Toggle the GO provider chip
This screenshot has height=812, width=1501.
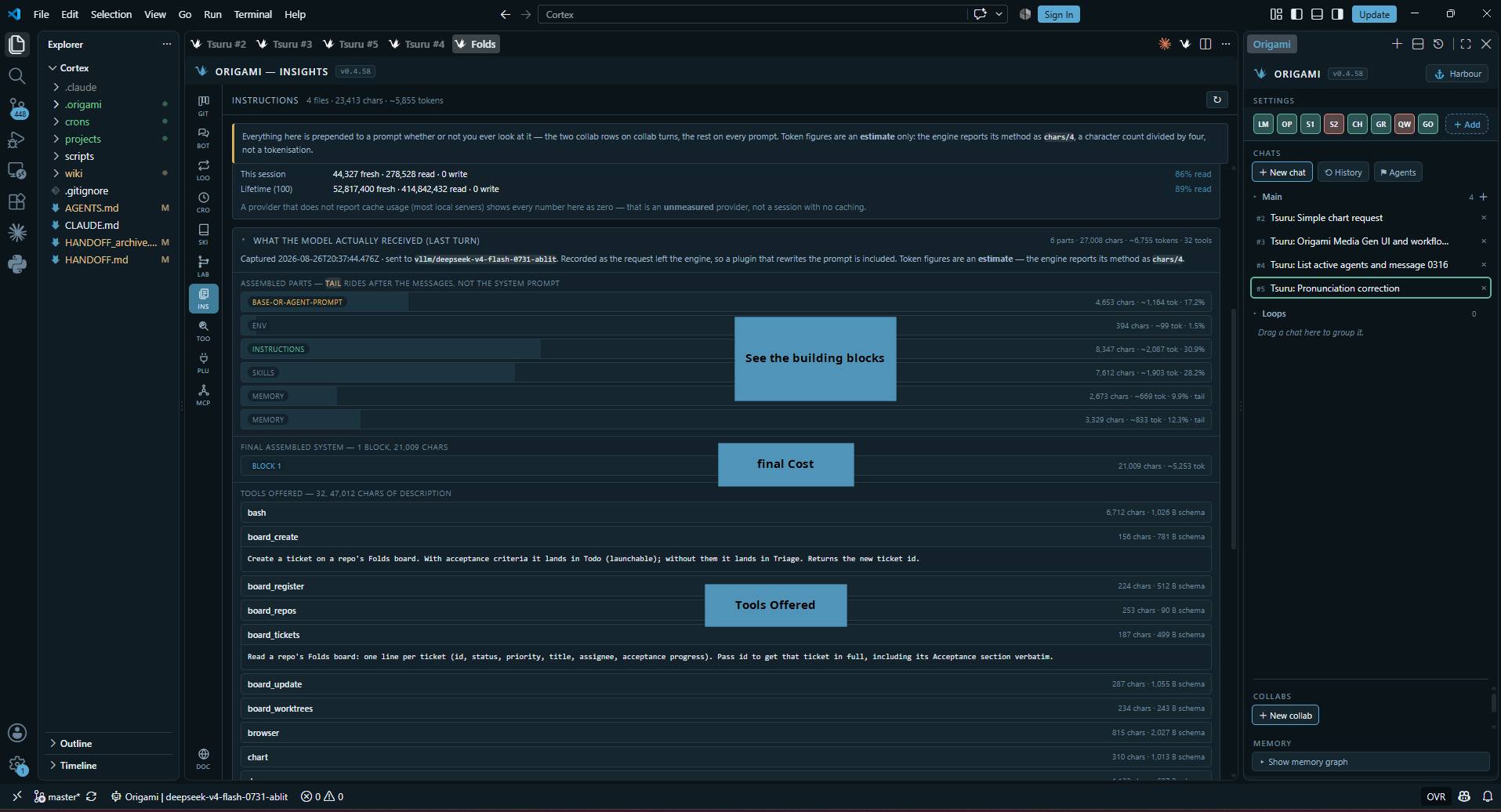tap(1428, 124)
